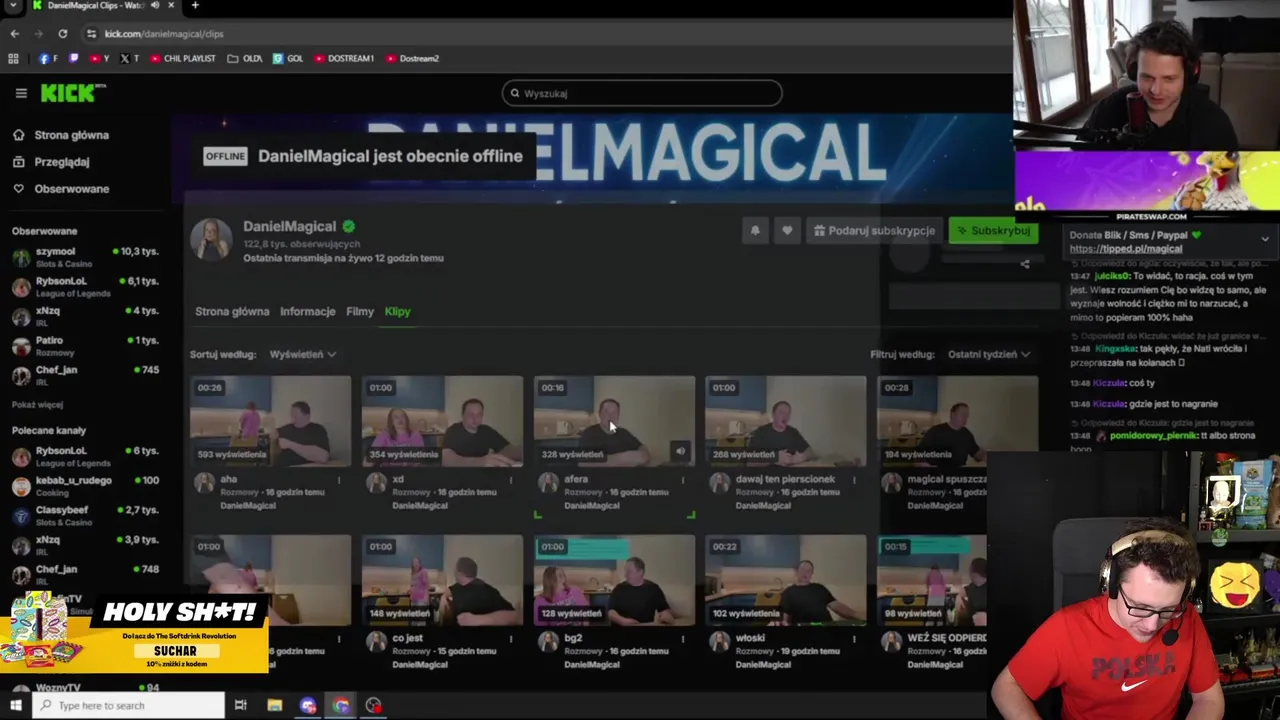Image resolution: width=1280 pixels, height=720 pixels.
Task: Open Windows Task View icon
Action: point(240,706)
